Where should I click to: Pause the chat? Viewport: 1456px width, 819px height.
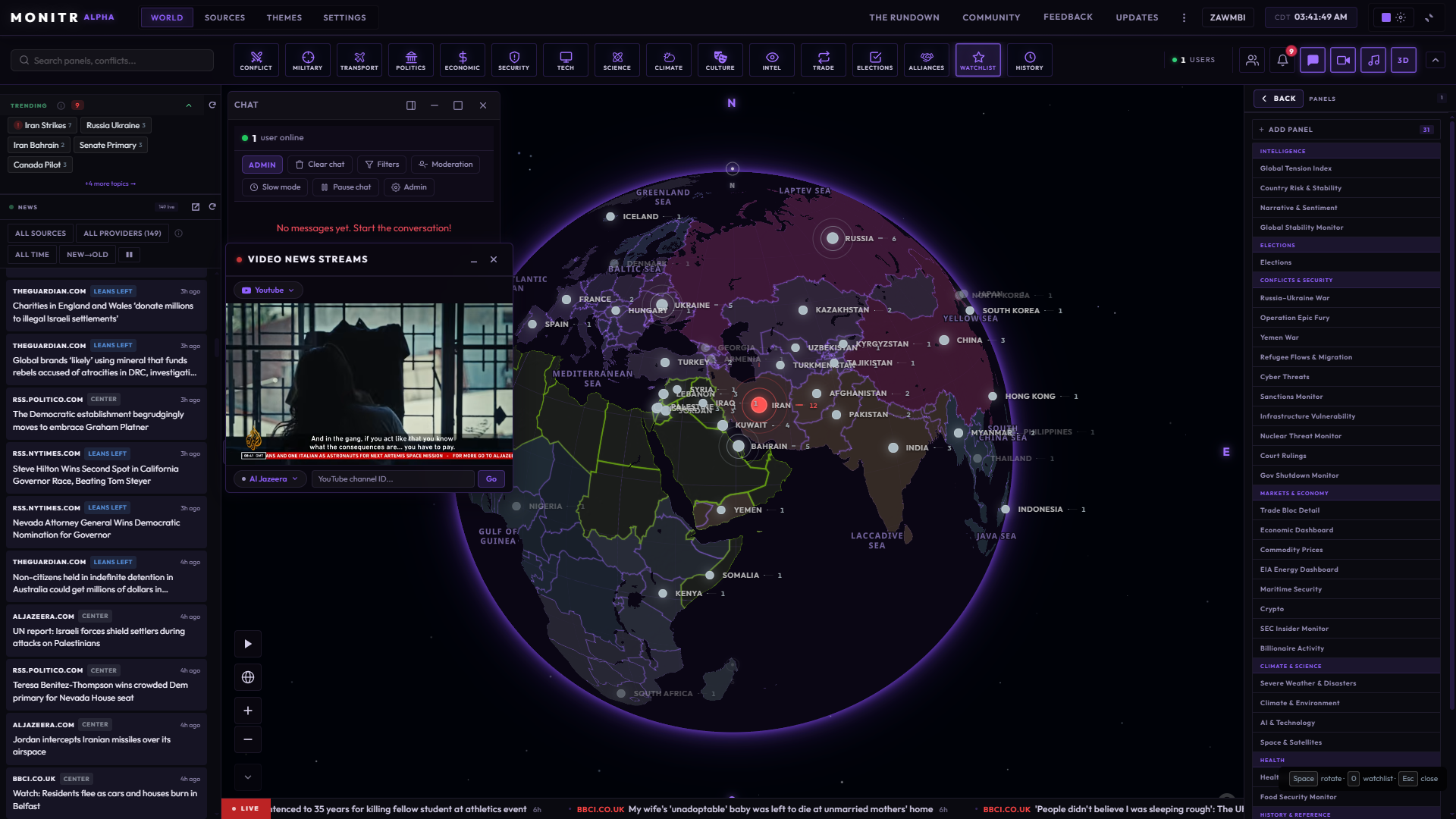tap(347, 187)
